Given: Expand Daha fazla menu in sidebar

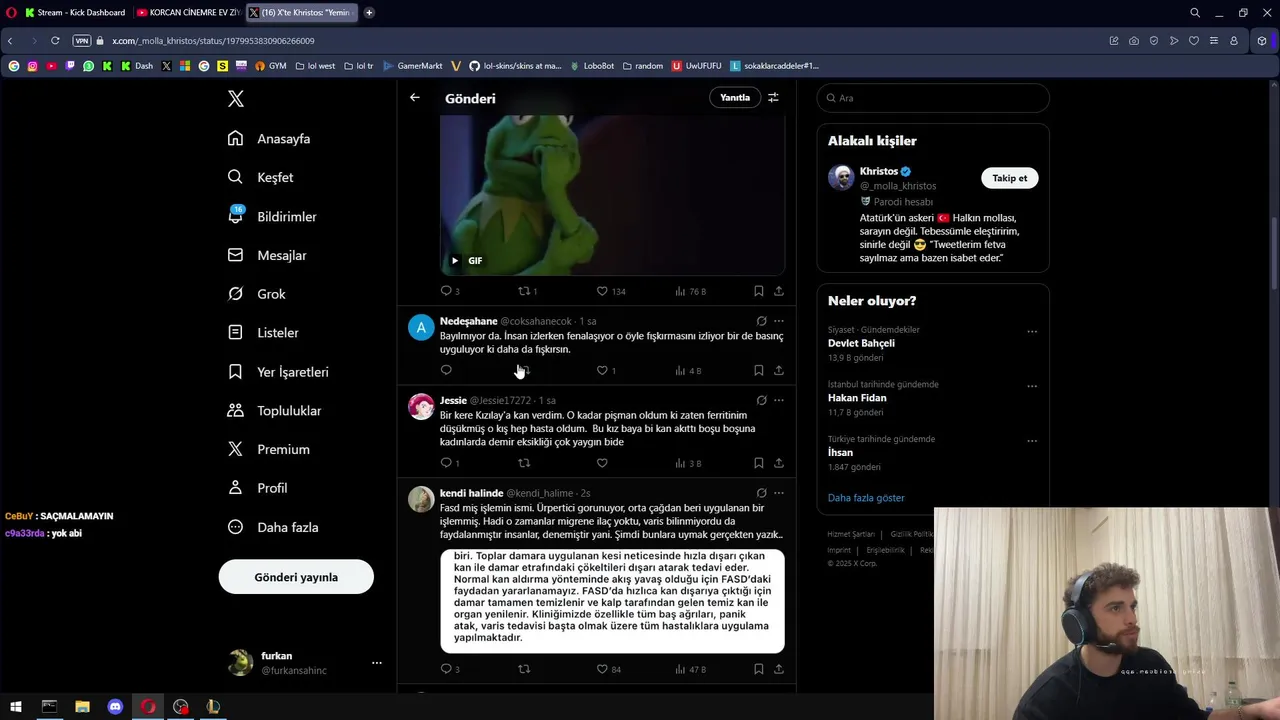Looking at the screenshot, I should (x=273, y=527).
